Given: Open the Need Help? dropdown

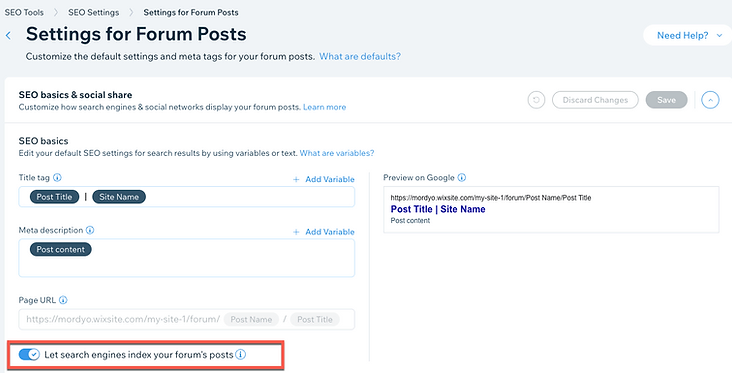Looking at the screenshot, I should click(687, 35).
